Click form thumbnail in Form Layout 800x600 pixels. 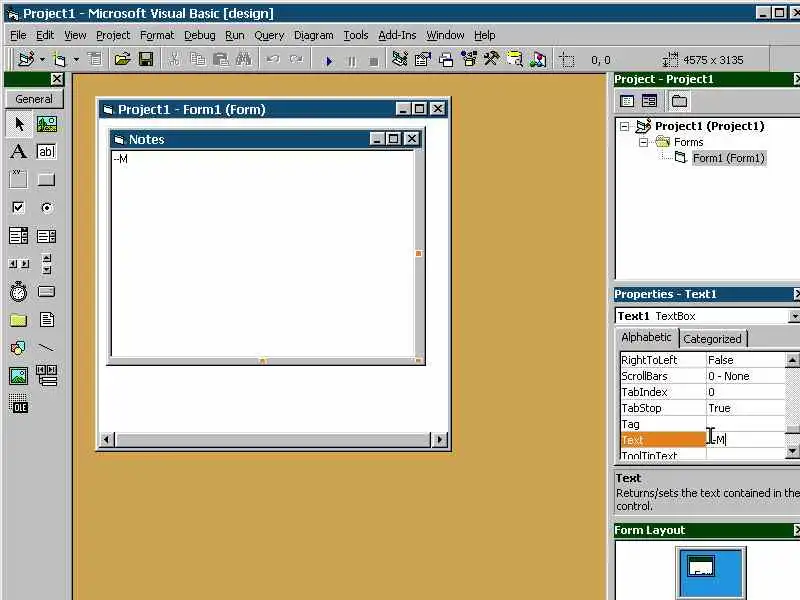[x=701, y=566]
